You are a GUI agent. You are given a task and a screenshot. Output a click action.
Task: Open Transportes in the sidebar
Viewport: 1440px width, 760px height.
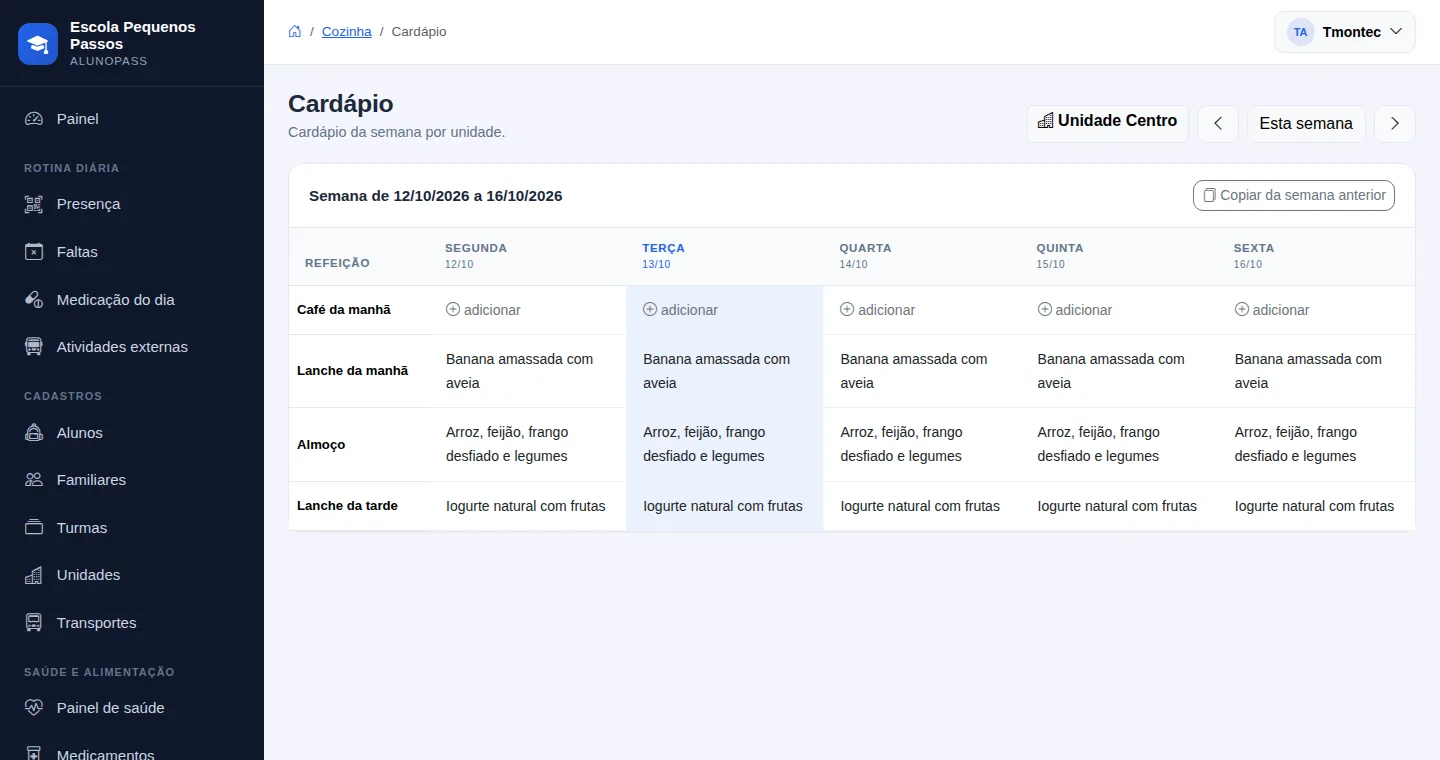click(x=132, y=623)
